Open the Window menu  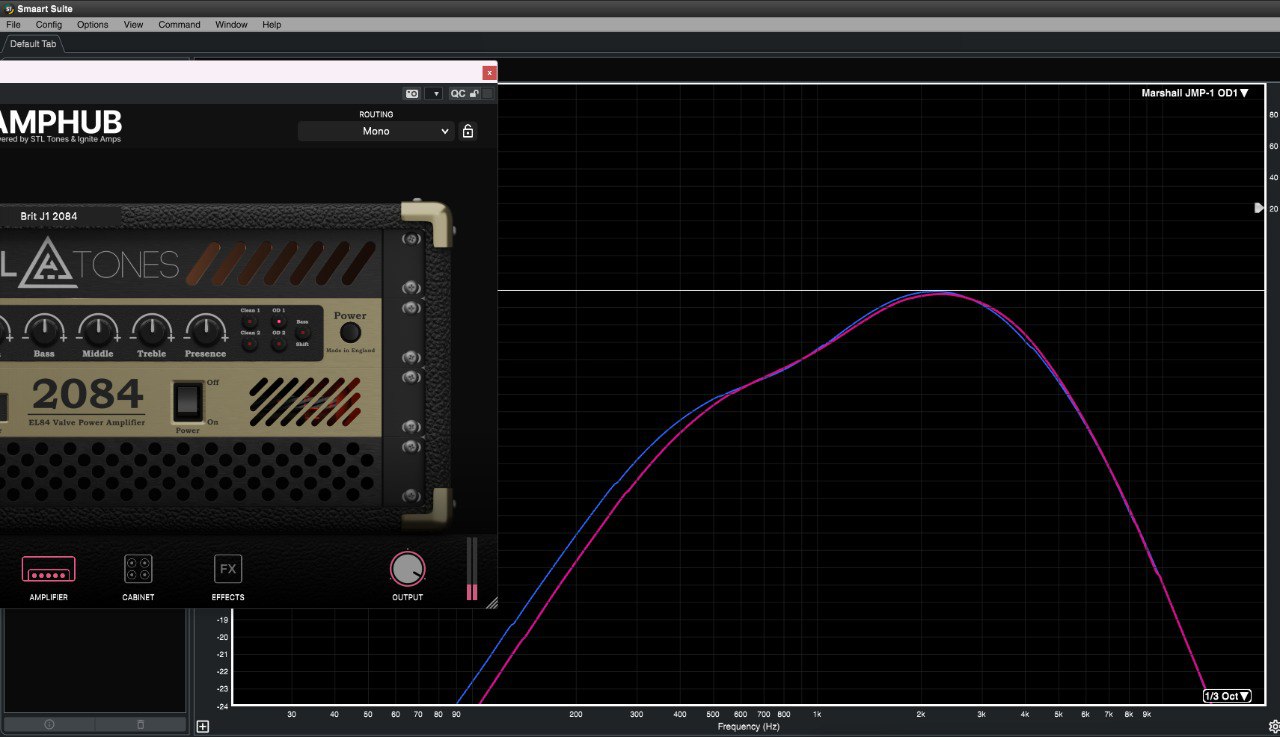(x=231, y=24)
